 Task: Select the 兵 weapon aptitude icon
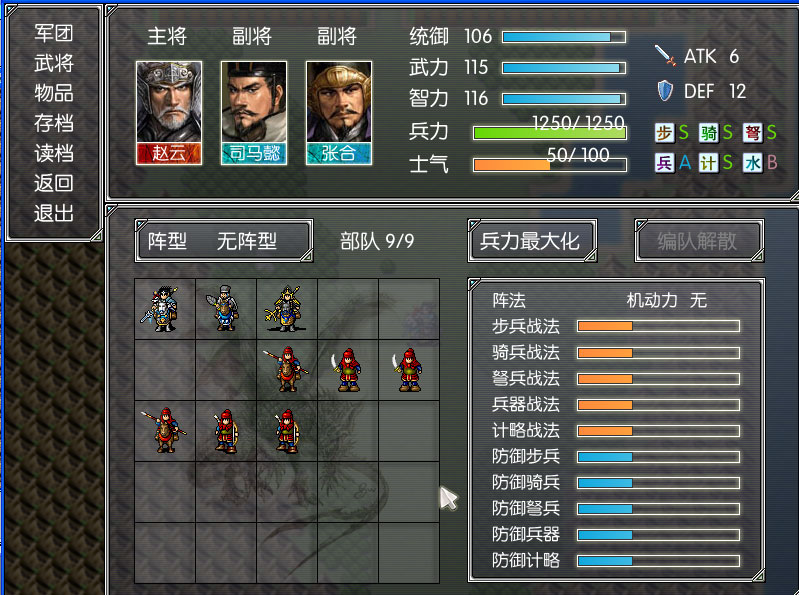coord(664,163)
